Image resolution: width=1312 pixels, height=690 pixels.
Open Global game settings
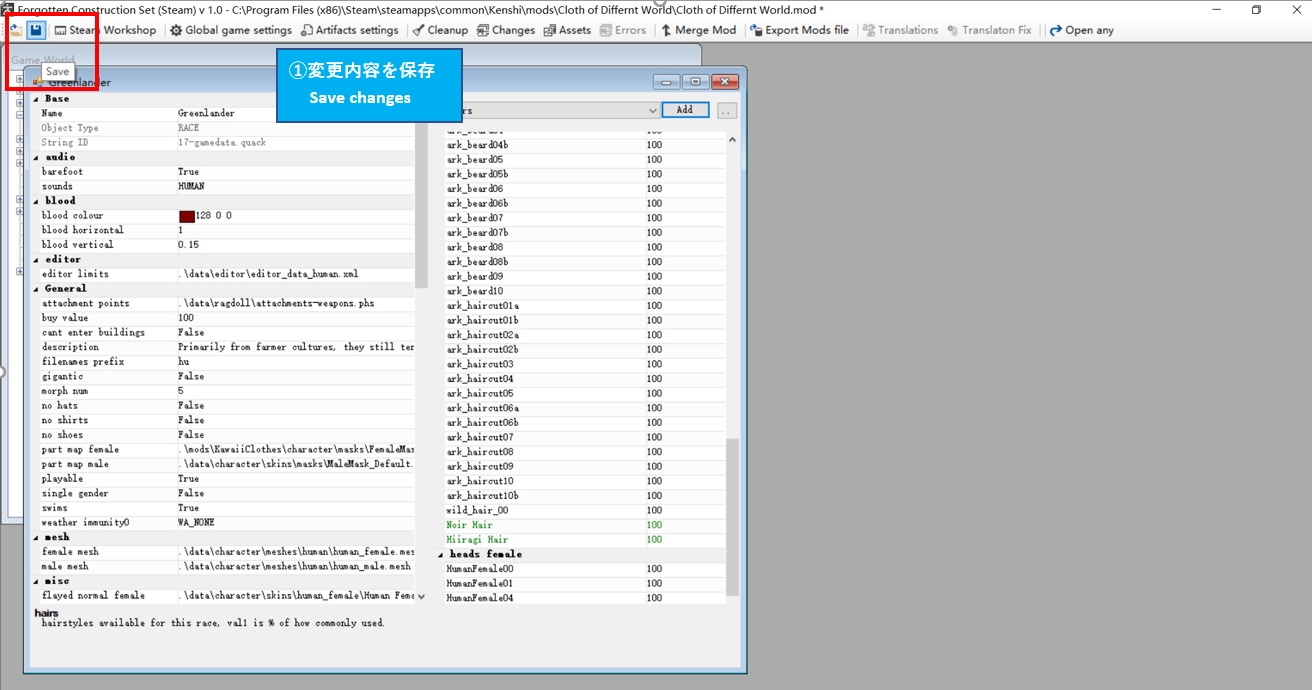[x=231, y=30]
